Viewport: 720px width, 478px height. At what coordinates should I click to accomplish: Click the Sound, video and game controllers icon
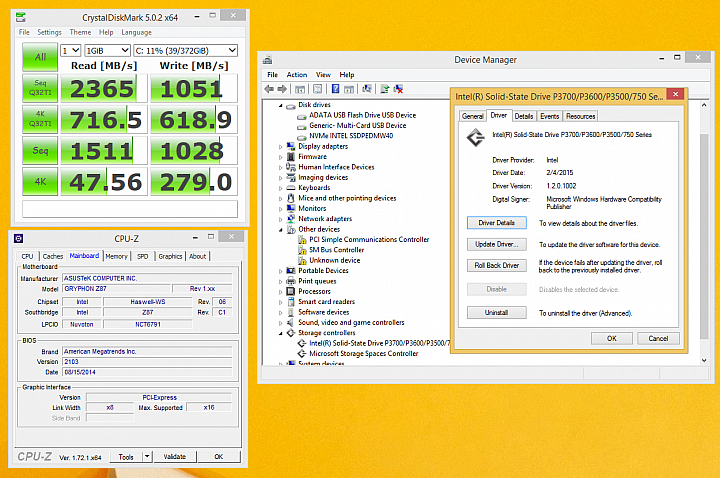[291, 323]
